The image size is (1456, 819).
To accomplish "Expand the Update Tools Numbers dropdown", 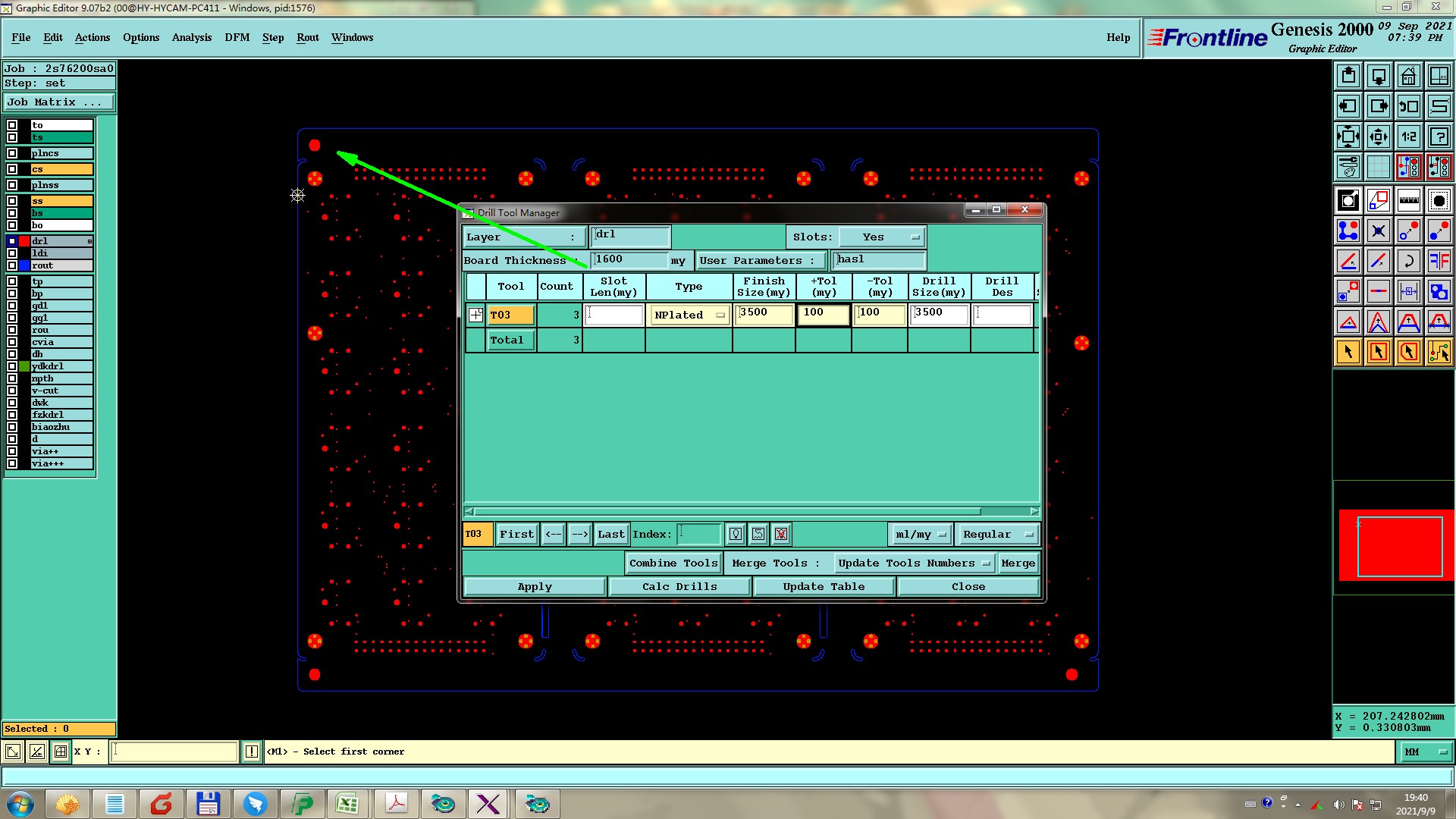I will click(x=914, y=563).
